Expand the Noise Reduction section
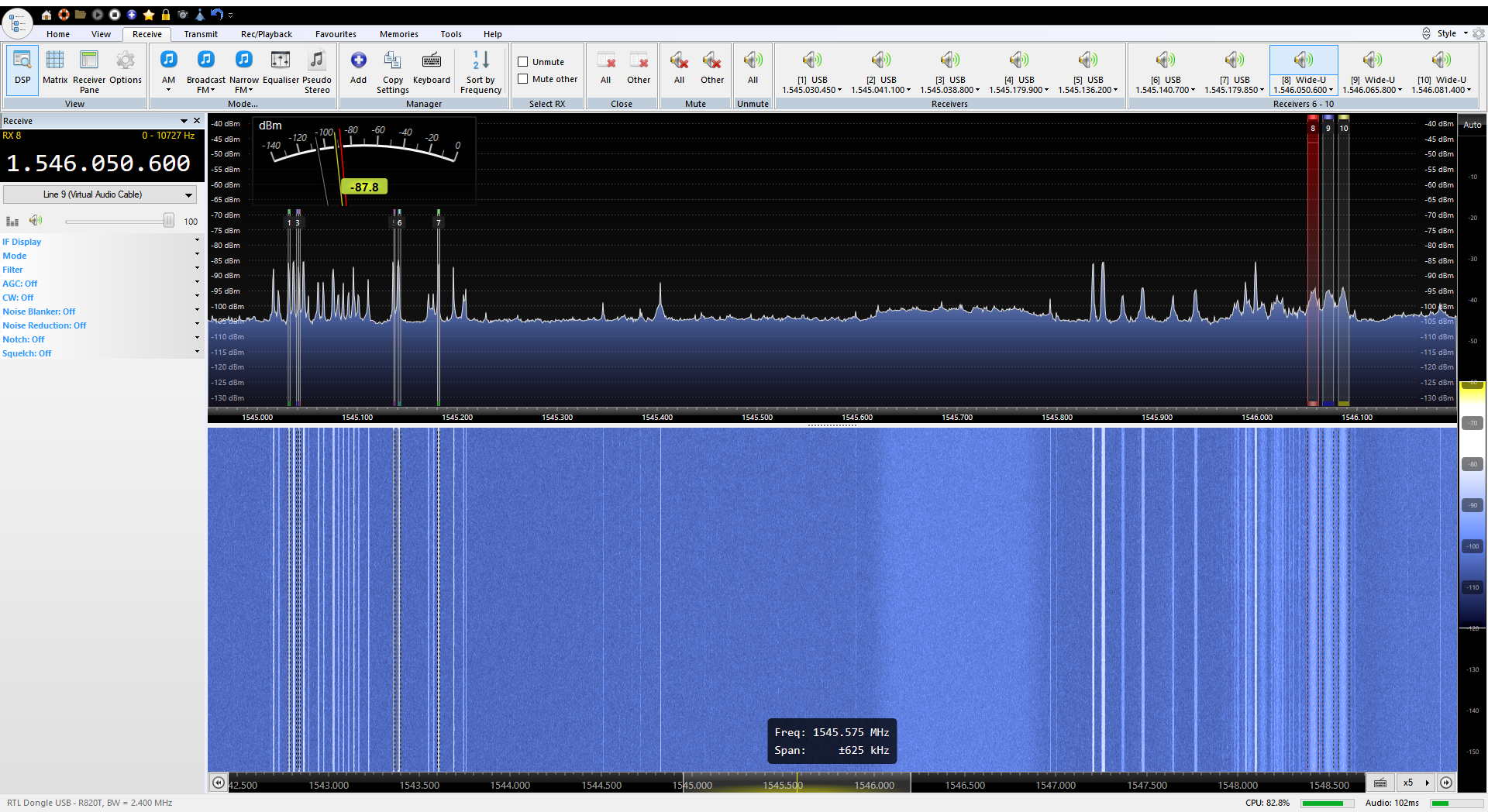The image size is (1488, 812). coord(44,325)
